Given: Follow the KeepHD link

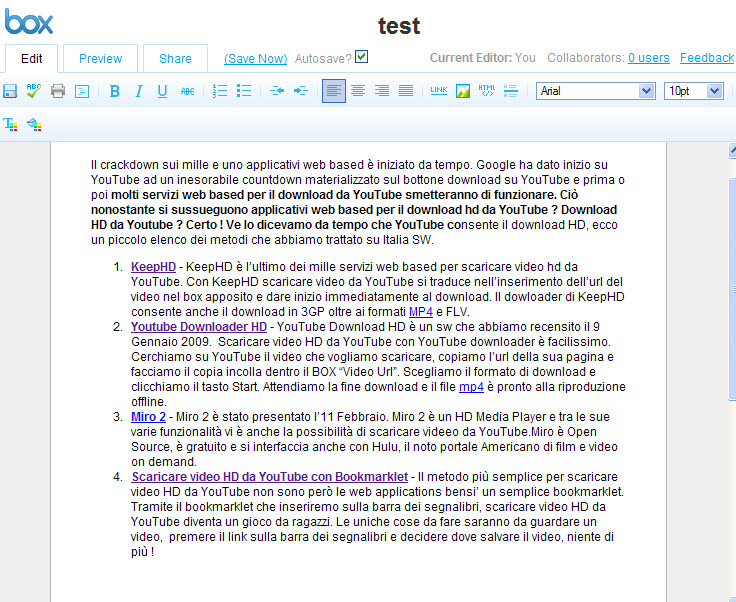Looking at the screenshot, I should coord(153,267).
